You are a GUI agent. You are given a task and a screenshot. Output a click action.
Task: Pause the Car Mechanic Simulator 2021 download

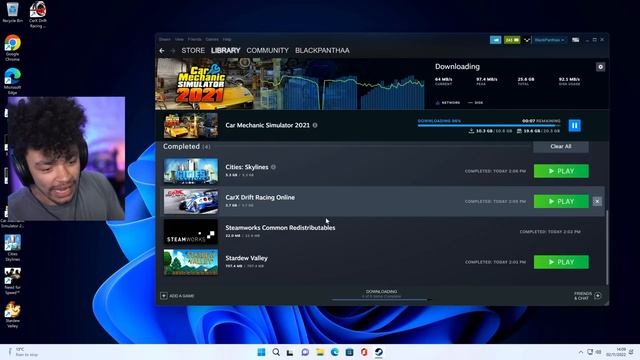(574, 125)
